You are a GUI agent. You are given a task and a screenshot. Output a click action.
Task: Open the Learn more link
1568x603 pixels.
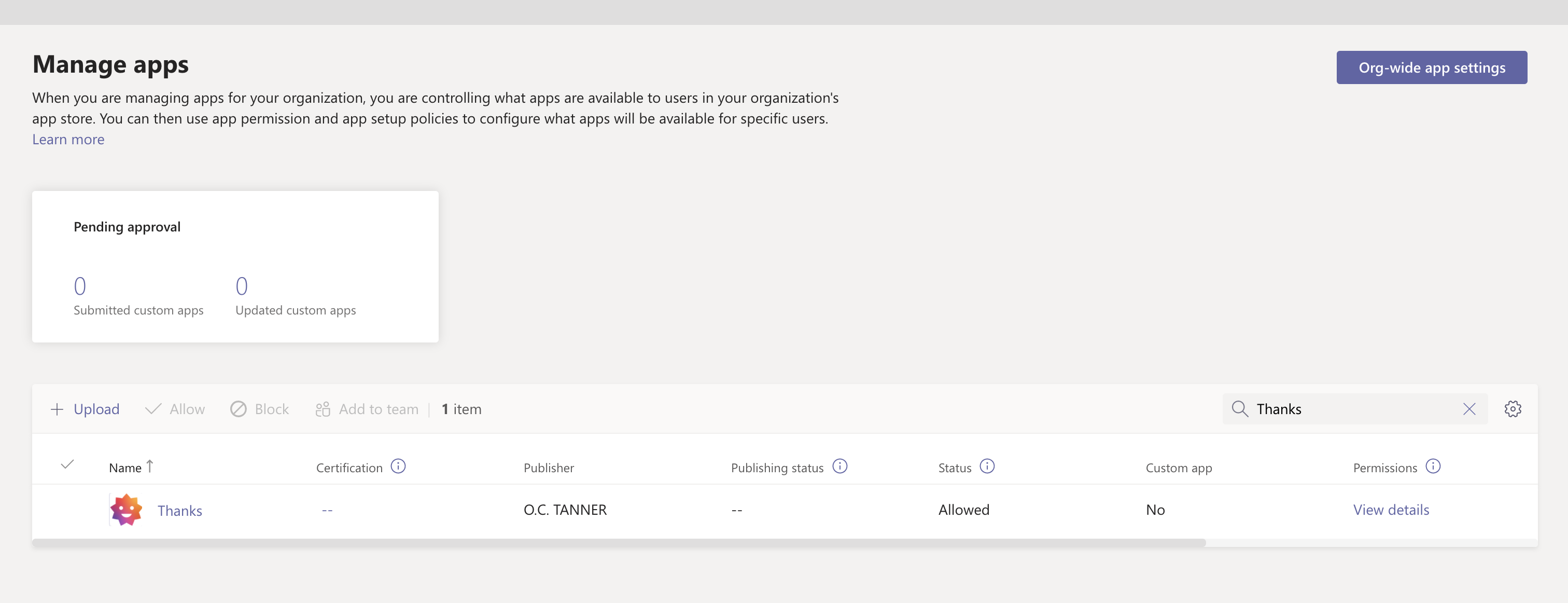click(68, 140)
